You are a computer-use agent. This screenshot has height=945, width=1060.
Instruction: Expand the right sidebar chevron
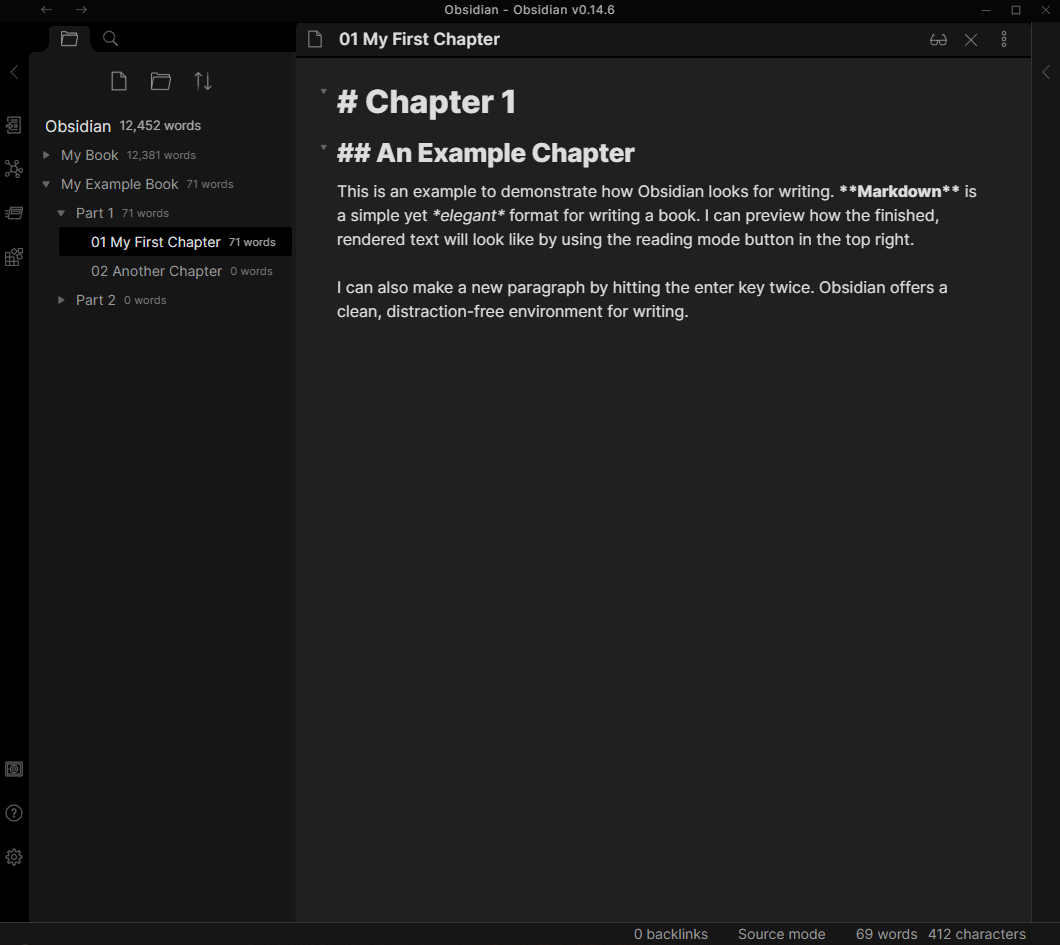click(1046, 72)
